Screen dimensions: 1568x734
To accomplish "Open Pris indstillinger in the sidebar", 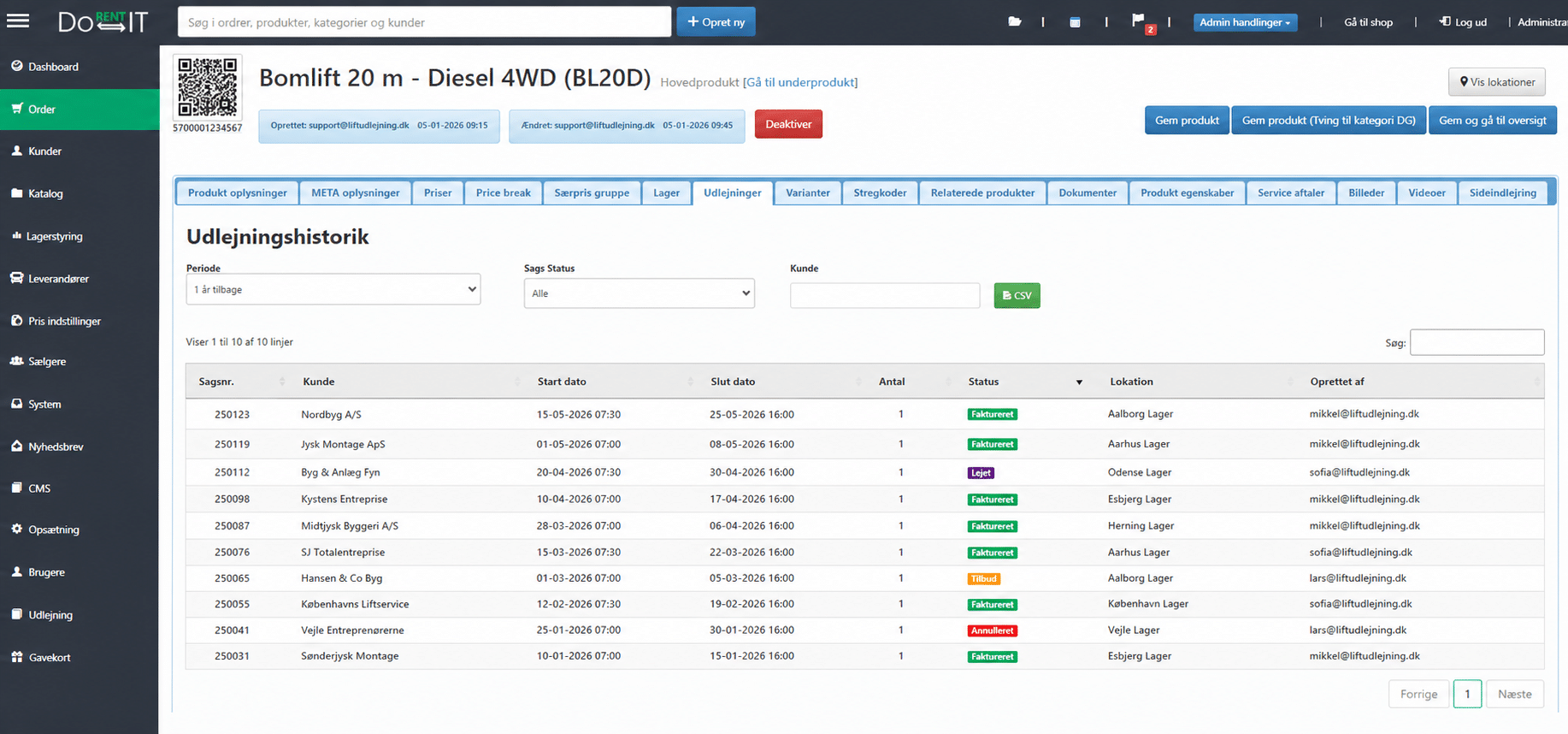I will [80, 321].
